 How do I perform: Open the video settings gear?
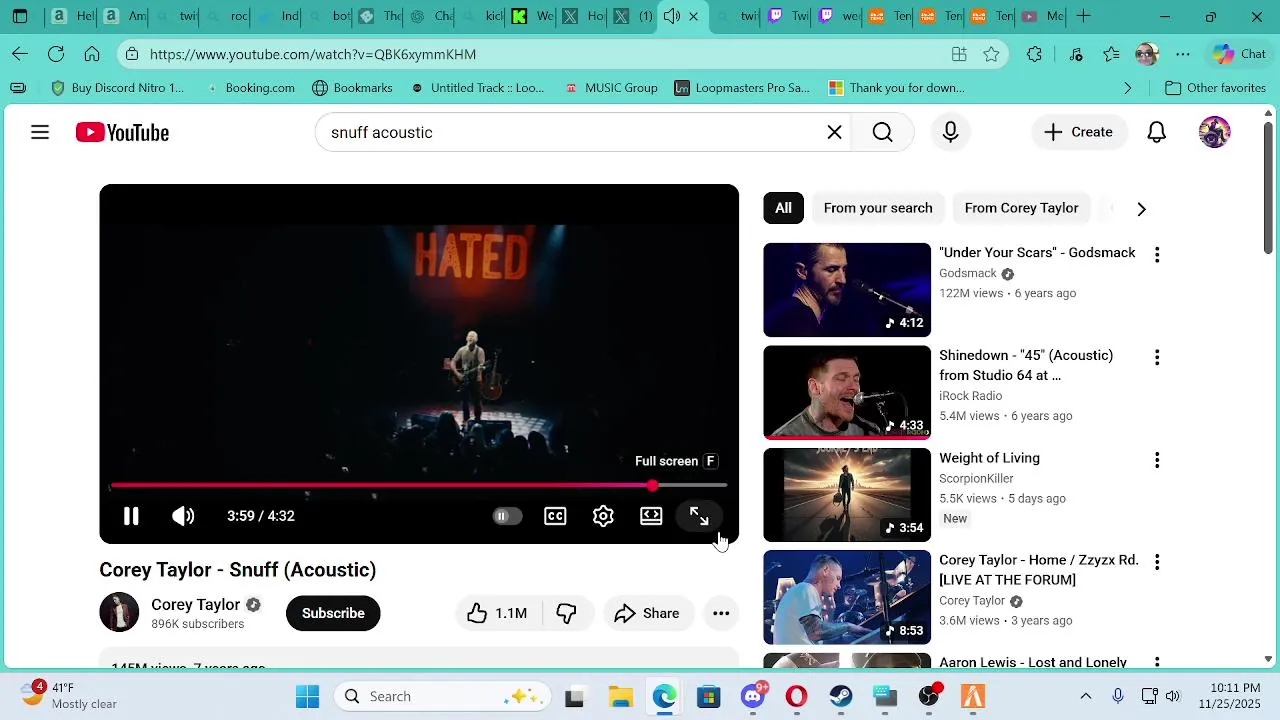pyautogui.click(x=603, y=516)
